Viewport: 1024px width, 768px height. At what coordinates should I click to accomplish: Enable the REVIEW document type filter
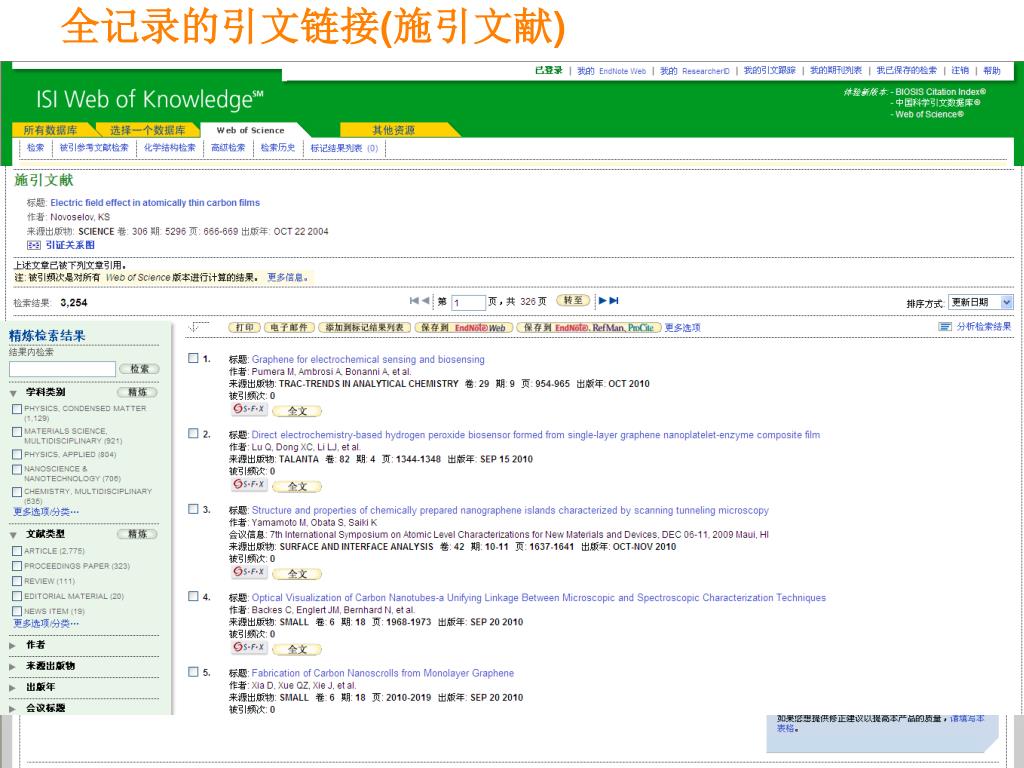[x=17, y=581]
